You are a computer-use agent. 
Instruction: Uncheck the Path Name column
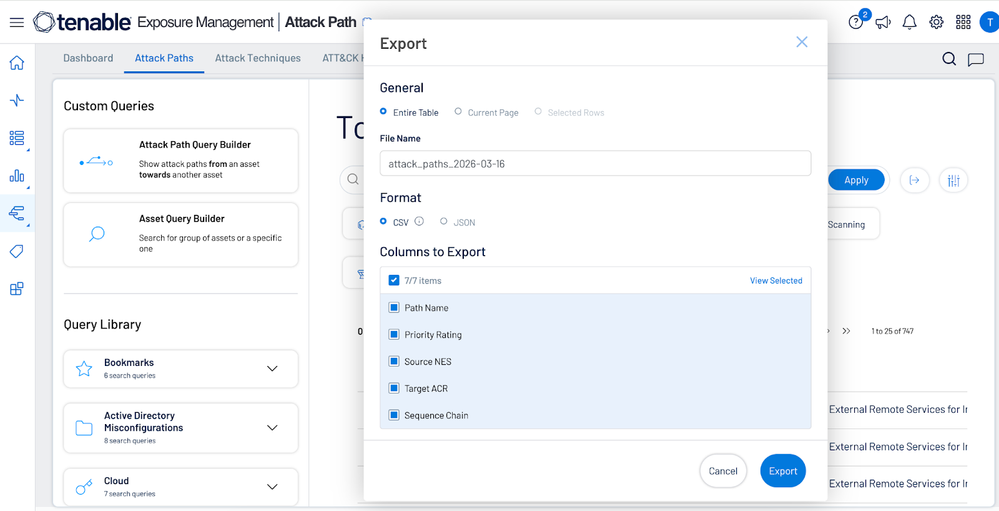(394, 308)
